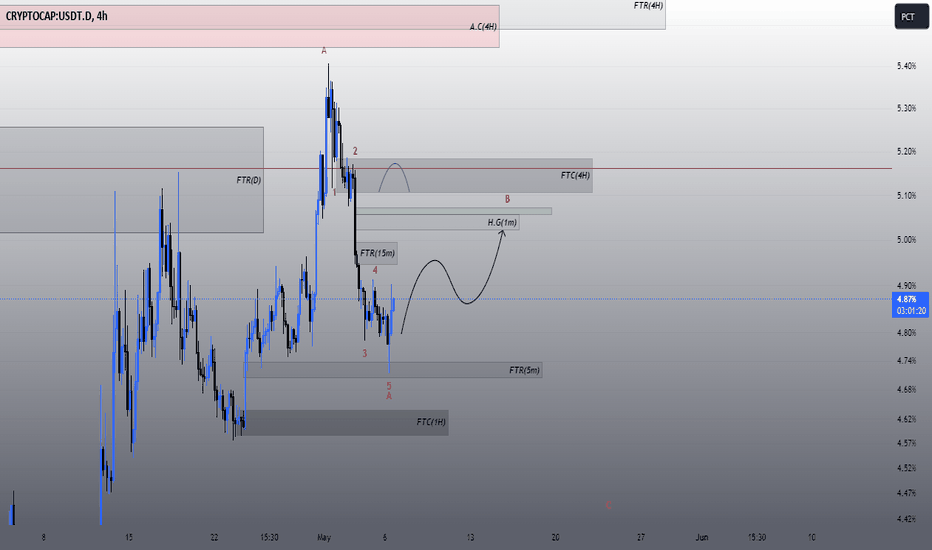
Task: Select the red wave label 4
Action: pos(375,270)
